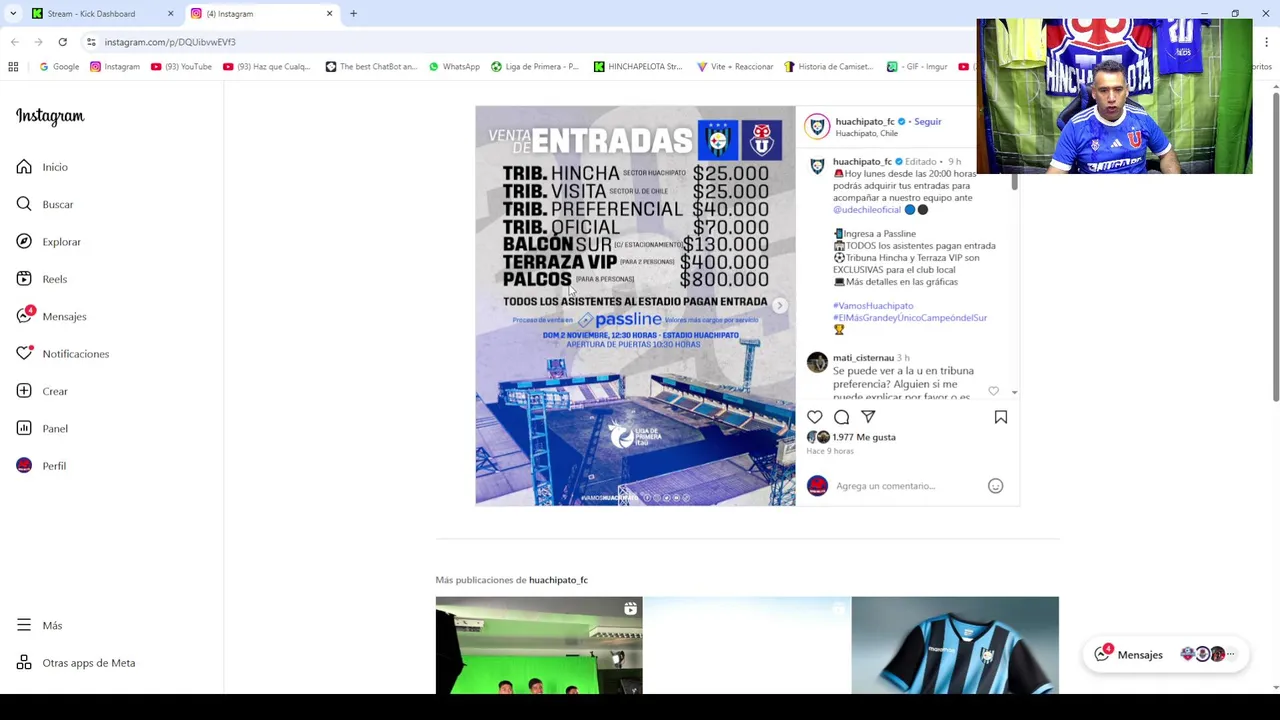Open (93) YouTube bookmark

[x=181, y=67]
